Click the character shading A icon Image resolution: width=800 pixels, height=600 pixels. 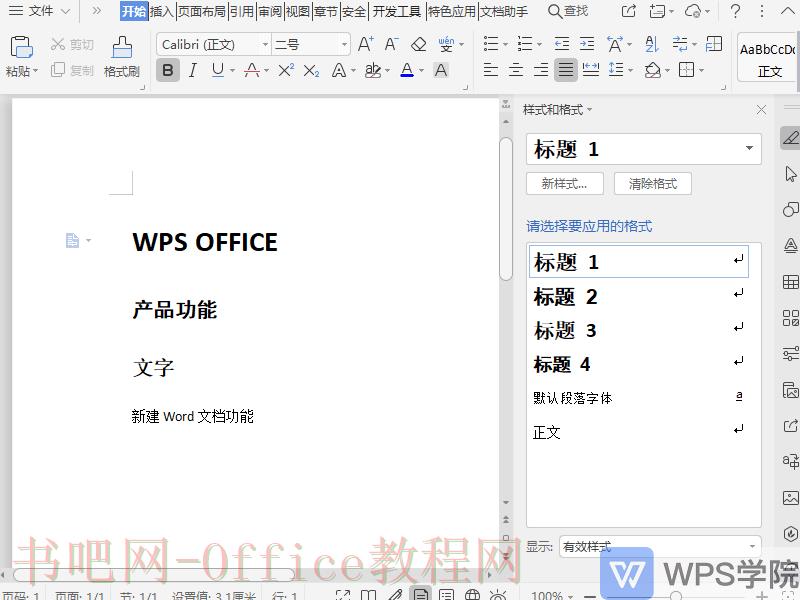pyautogui.click(x=441, y=70)
